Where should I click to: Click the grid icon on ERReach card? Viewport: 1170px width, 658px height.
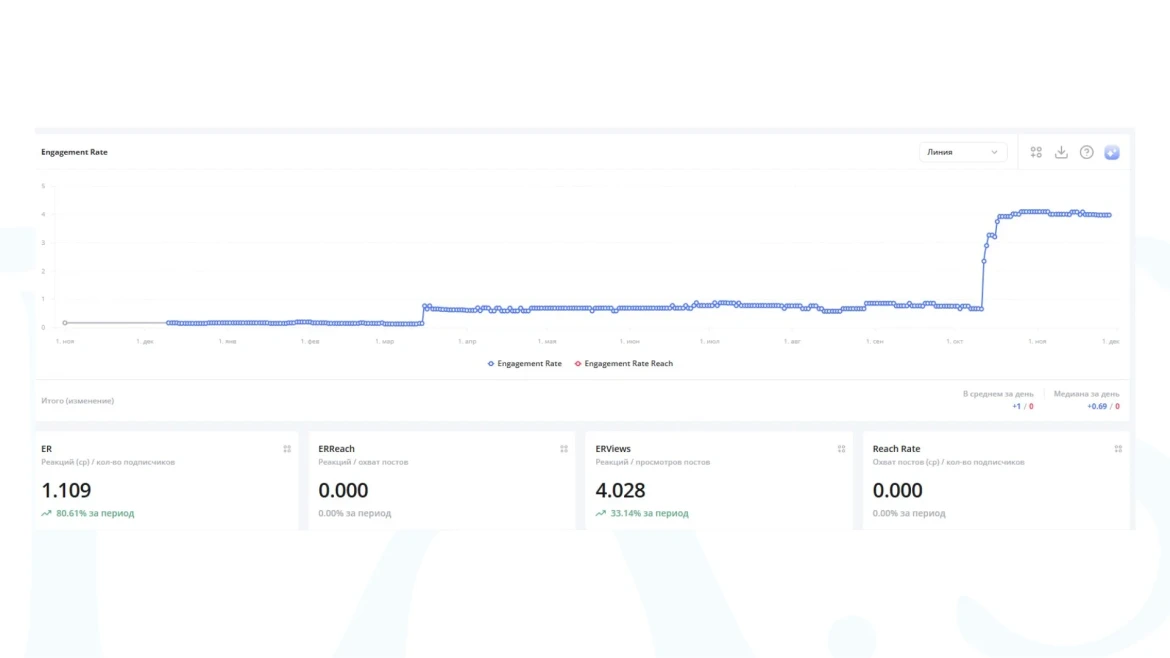point(564,449)
